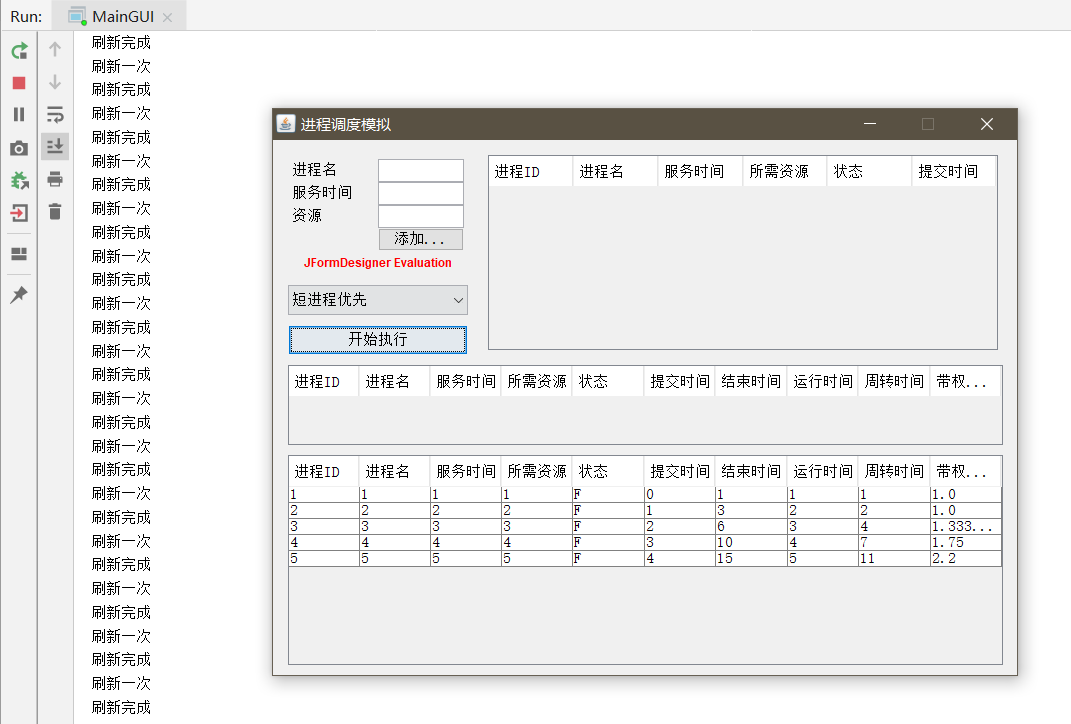1071x724 pixels.
Task: Click the end time cell showing 10
Action: click(x=751, y=542)
